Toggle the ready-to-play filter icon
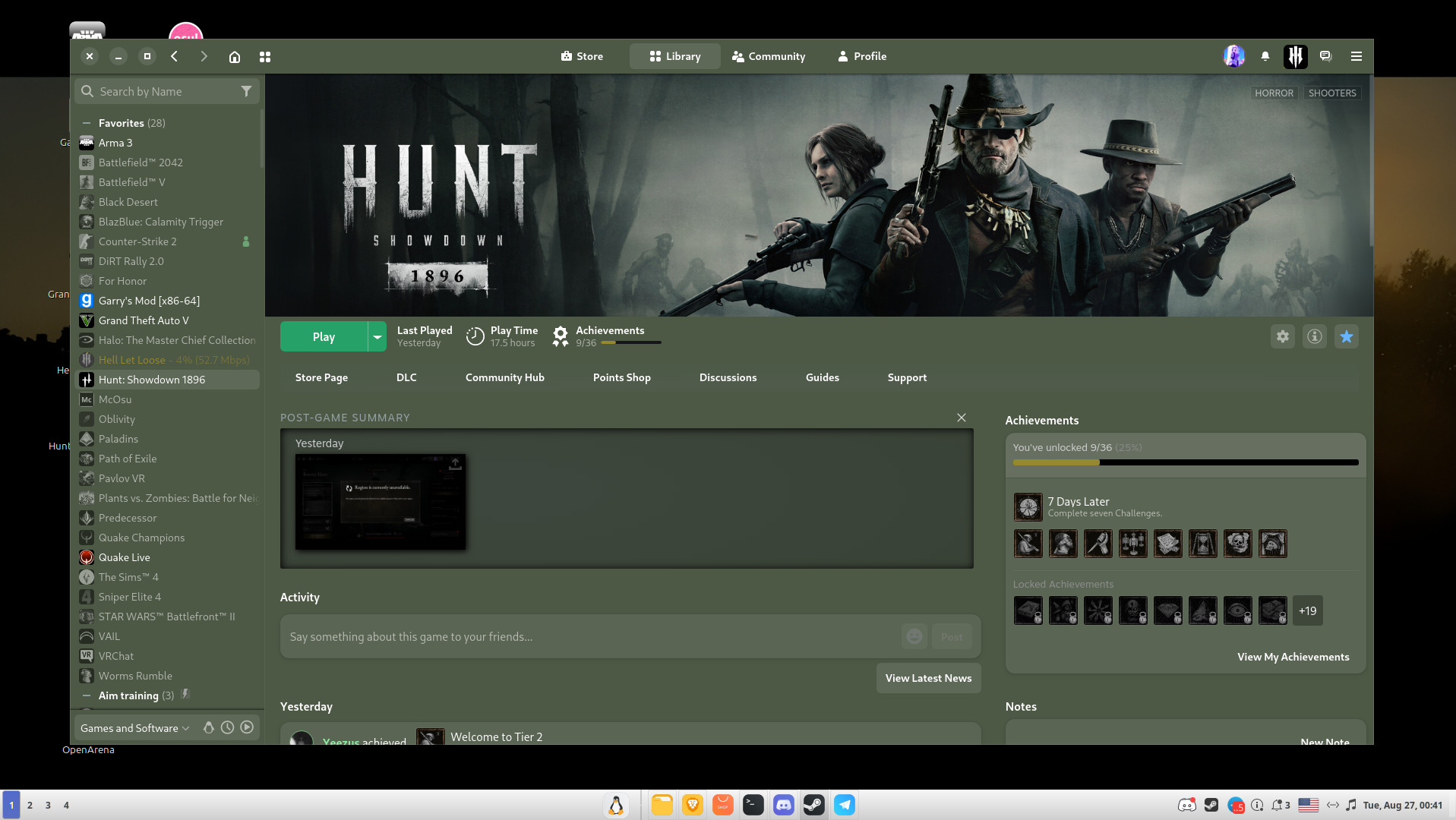This screenshot has width=1456, height=820. (x=247, y=727)
